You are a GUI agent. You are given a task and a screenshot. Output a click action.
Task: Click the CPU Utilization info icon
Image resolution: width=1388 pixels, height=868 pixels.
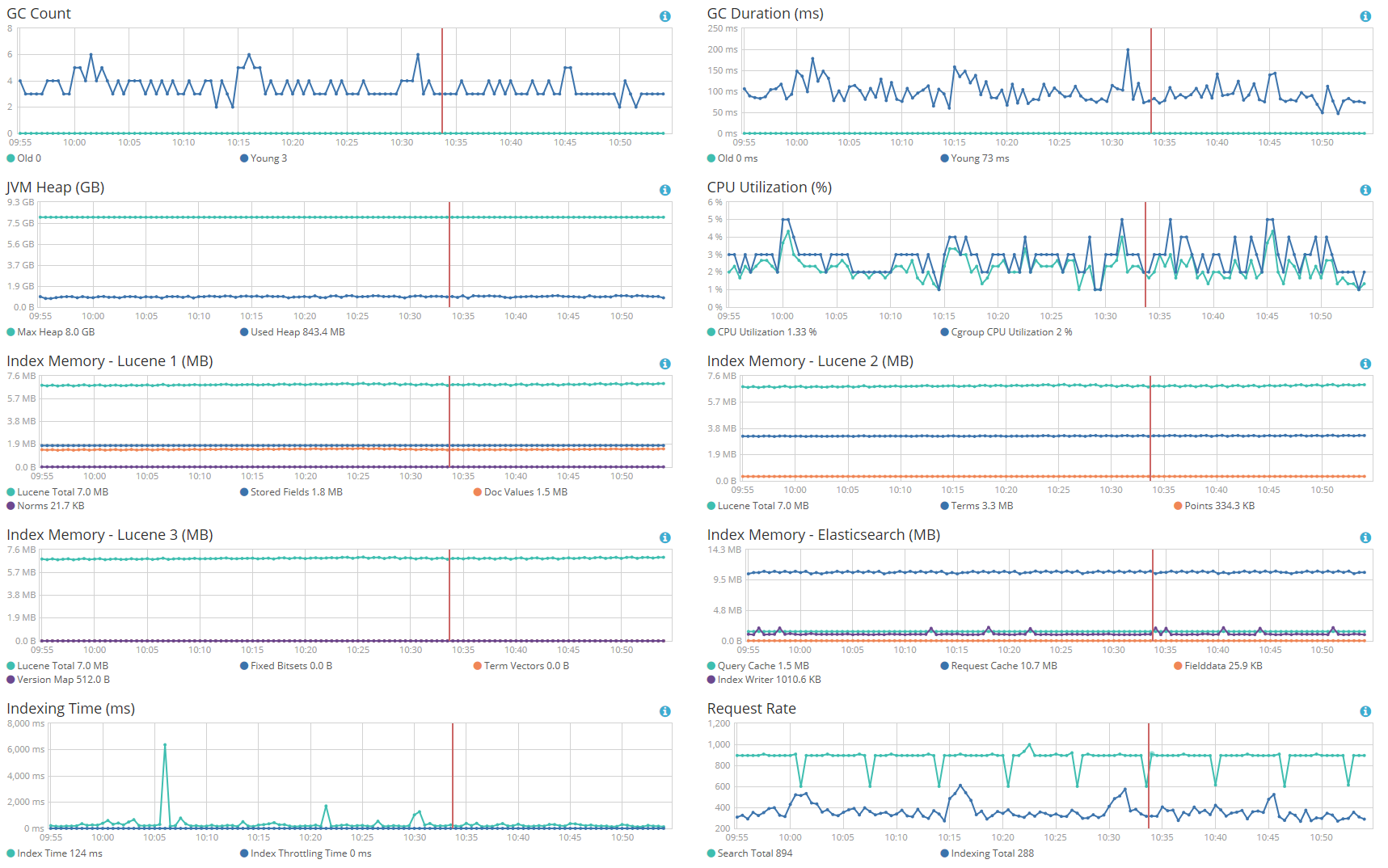click(x=1365, y=190)
